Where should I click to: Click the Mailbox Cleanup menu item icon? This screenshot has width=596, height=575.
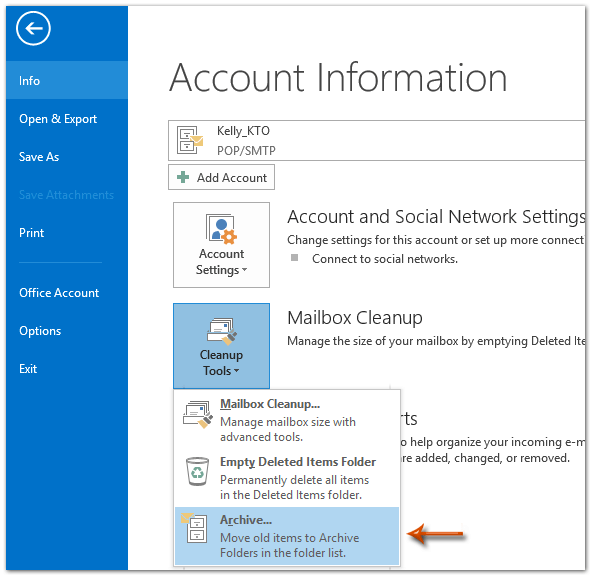pyautogui.click(x=197, y=414)
